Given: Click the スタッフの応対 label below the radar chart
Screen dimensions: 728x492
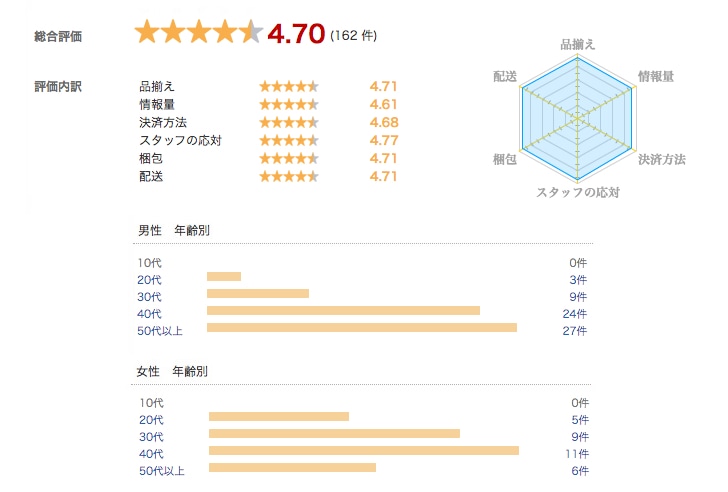Looking at the screenshot, I should point(578,191).
